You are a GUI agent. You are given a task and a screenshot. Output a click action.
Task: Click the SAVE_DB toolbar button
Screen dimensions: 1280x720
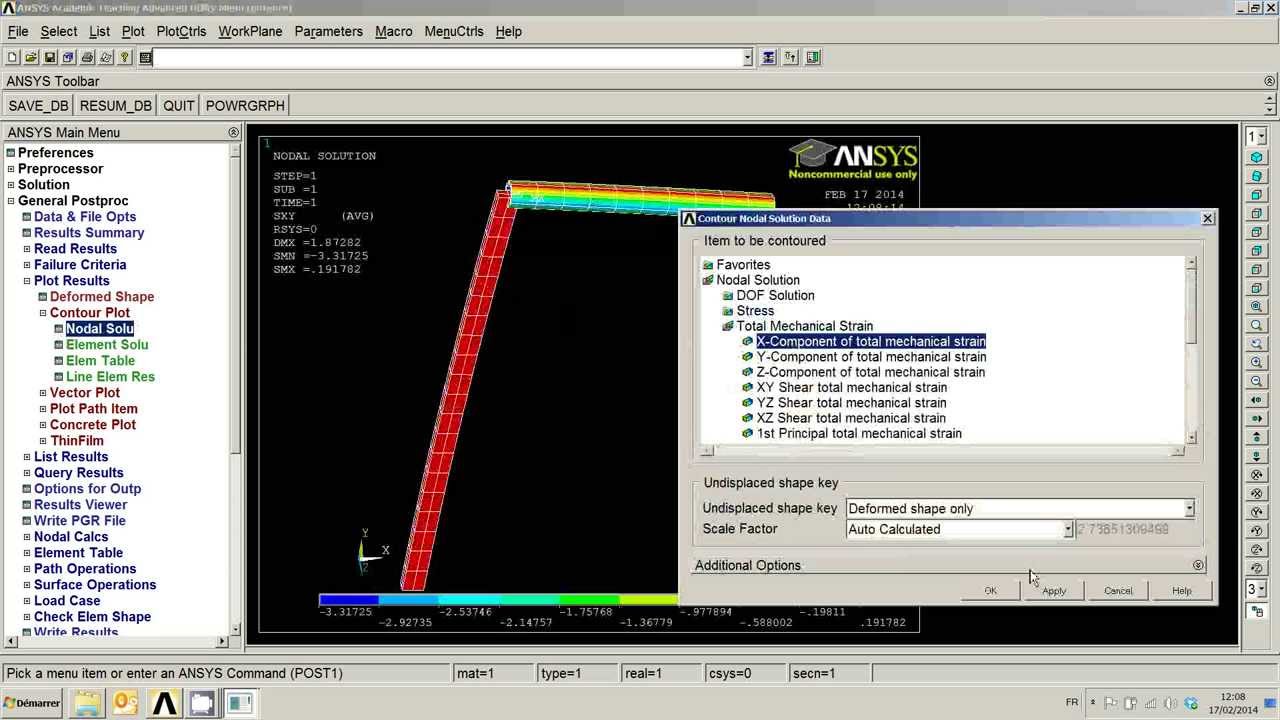tap(38, 105)
